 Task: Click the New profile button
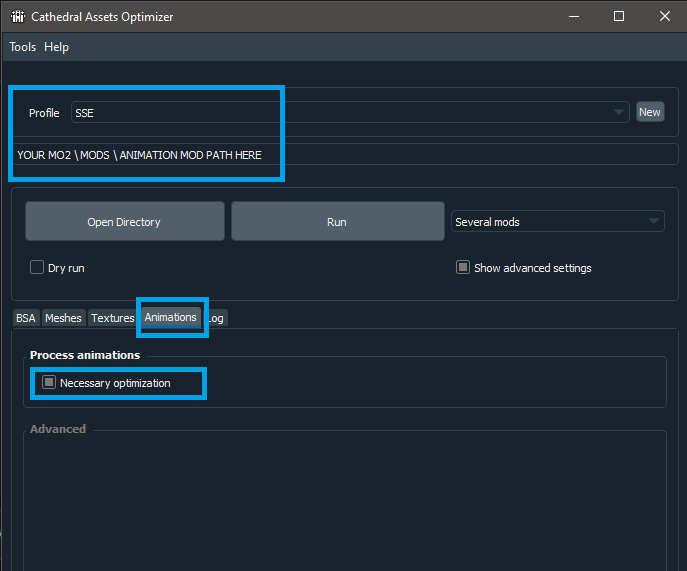pos(650,112)
